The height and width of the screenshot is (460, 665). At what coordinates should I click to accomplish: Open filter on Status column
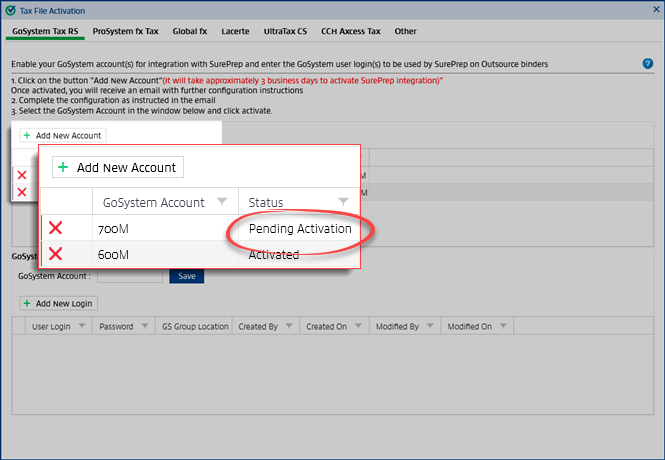(344, 202)
